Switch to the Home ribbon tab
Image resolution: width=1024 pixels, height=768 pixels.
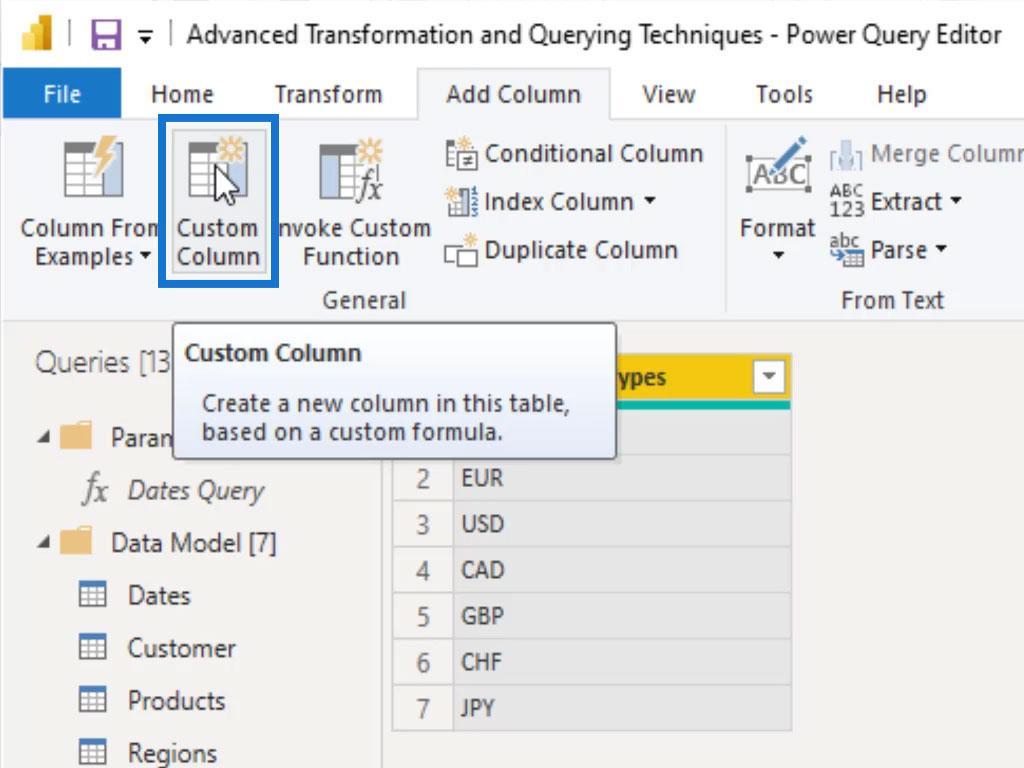[x=182, y=94]
